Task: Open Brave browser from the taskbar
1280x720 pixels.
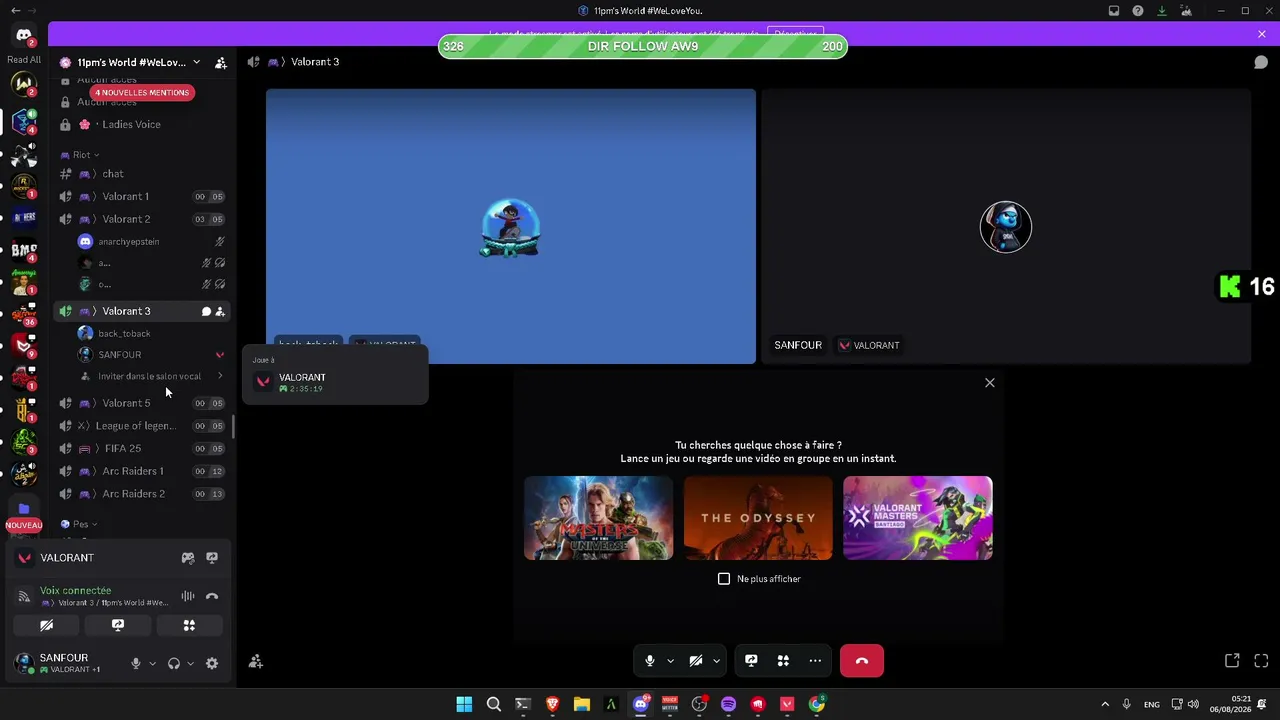Action: click(552, 705)
